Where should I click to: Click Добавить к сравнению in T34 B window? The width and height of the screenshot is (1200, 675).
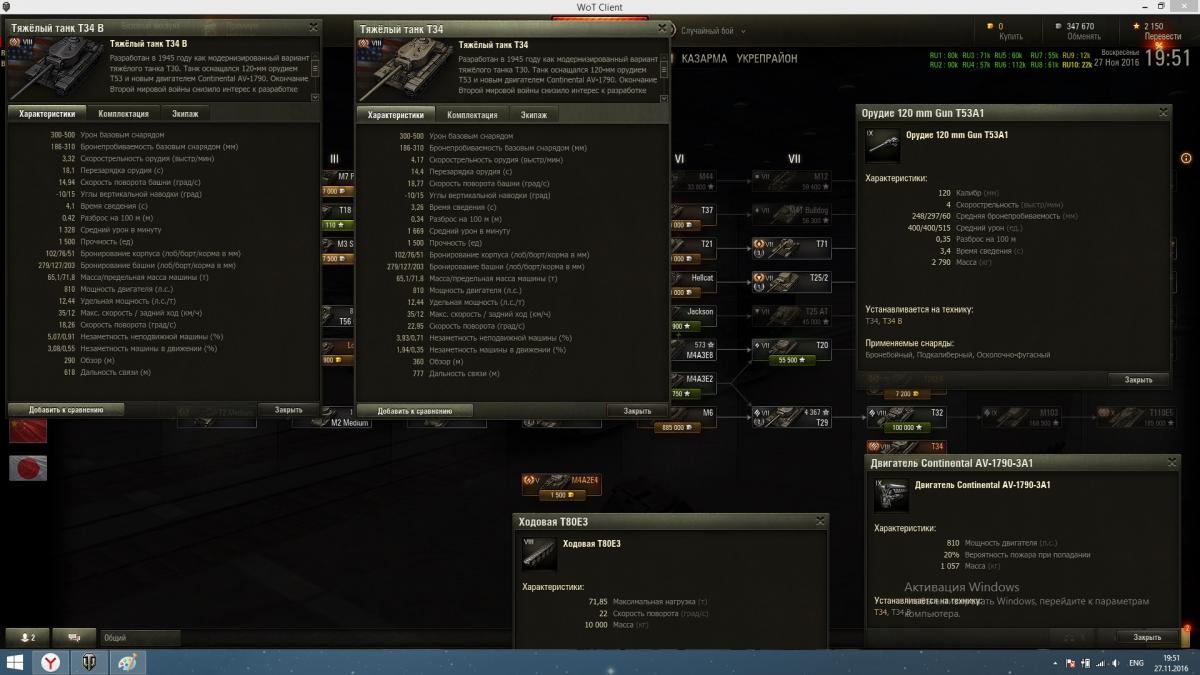coord(66,409)
